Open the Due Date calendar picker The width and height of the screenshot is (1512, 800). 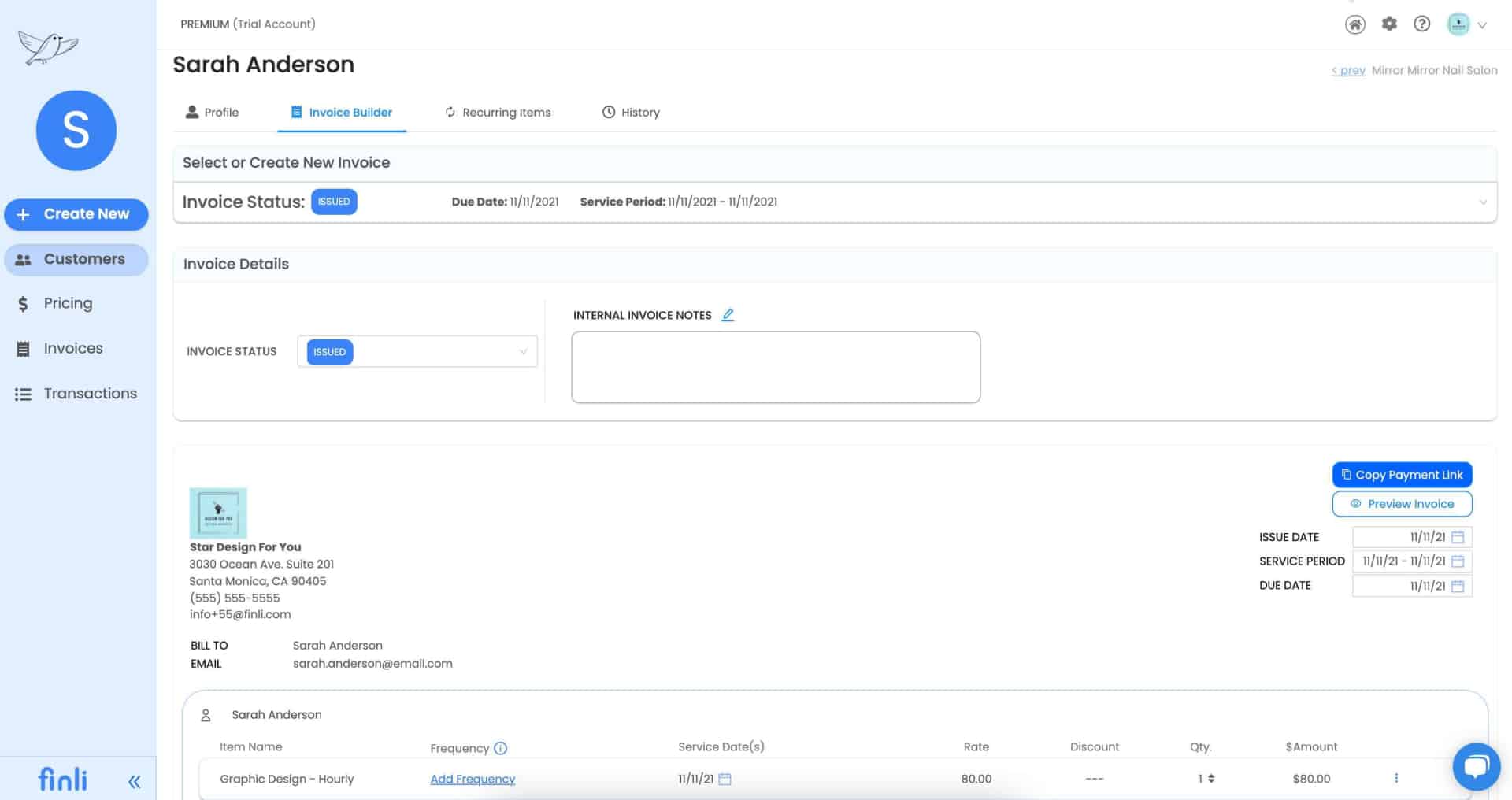click(x=1458, y=586)
